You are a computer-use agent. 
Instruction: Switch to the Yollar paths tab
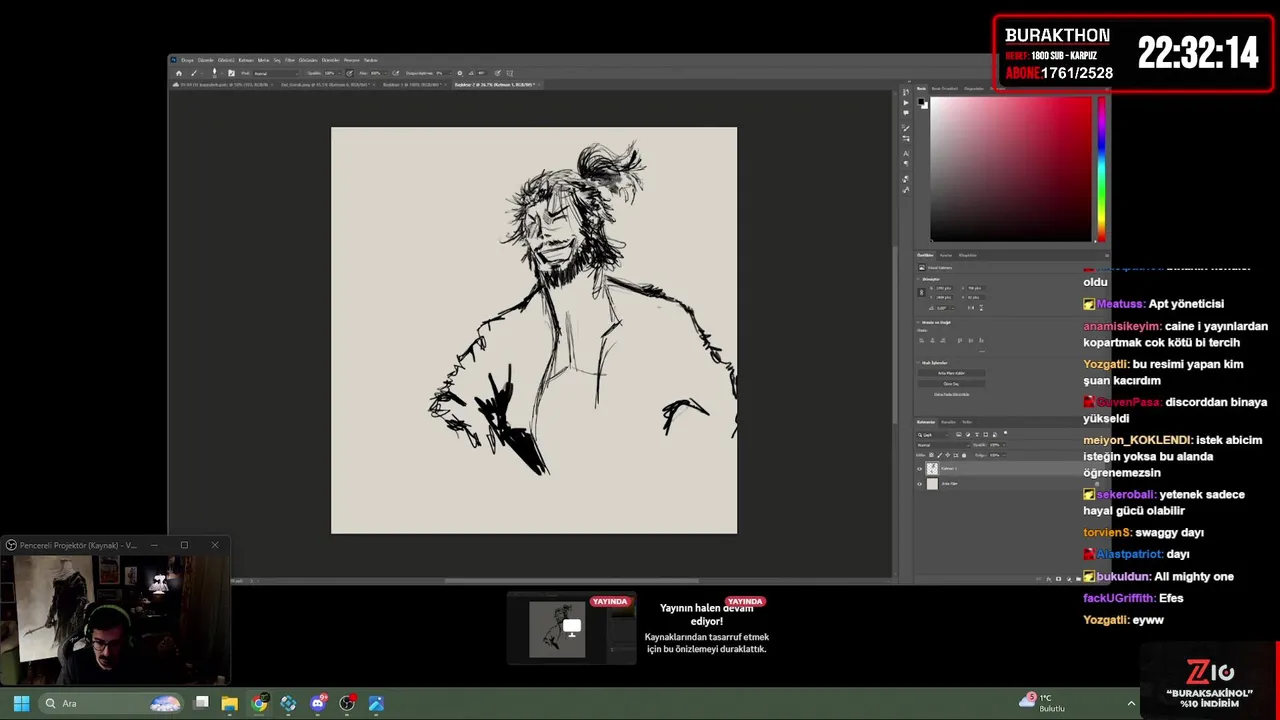point(967,422)
